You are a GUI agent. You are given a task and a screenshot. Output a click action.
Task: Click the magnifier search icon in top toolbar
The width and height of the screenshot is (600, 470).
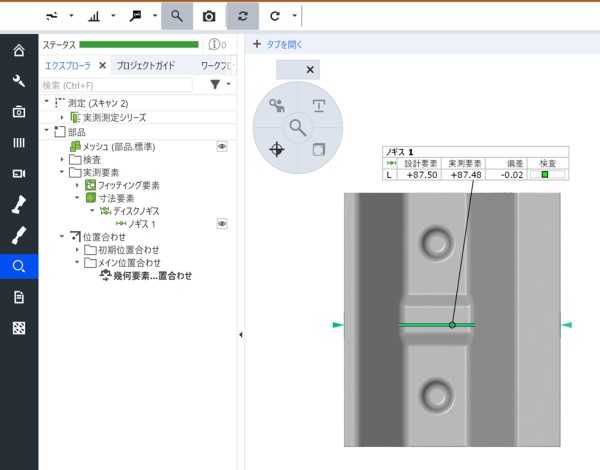pyautogui.click(x=177, y=16)
